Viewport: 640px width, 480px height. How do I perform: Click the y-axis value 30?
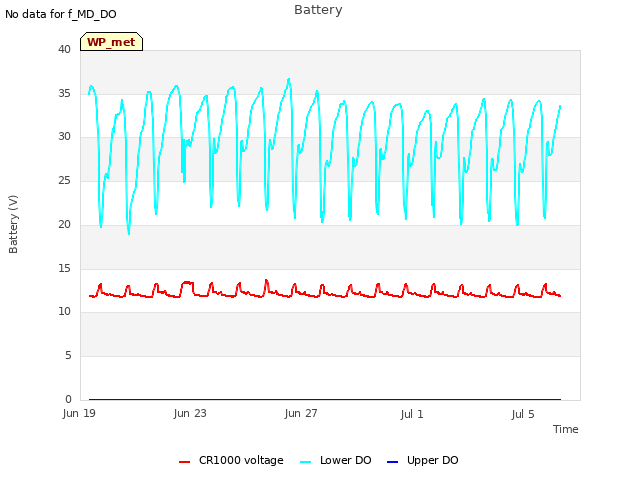click(64, 136)
